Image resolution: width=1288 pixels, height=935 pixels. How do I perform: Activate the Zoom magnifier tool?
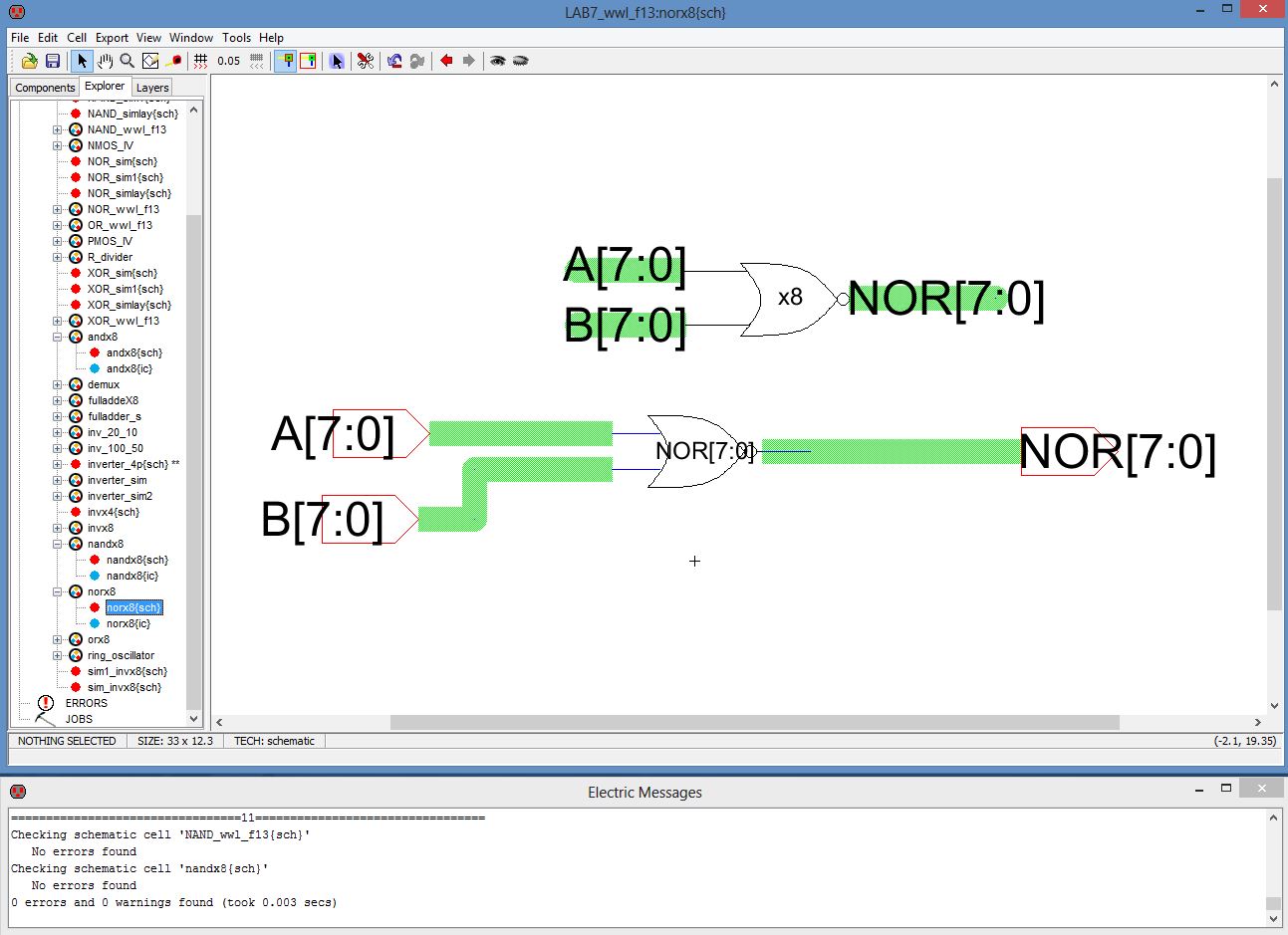128,61
